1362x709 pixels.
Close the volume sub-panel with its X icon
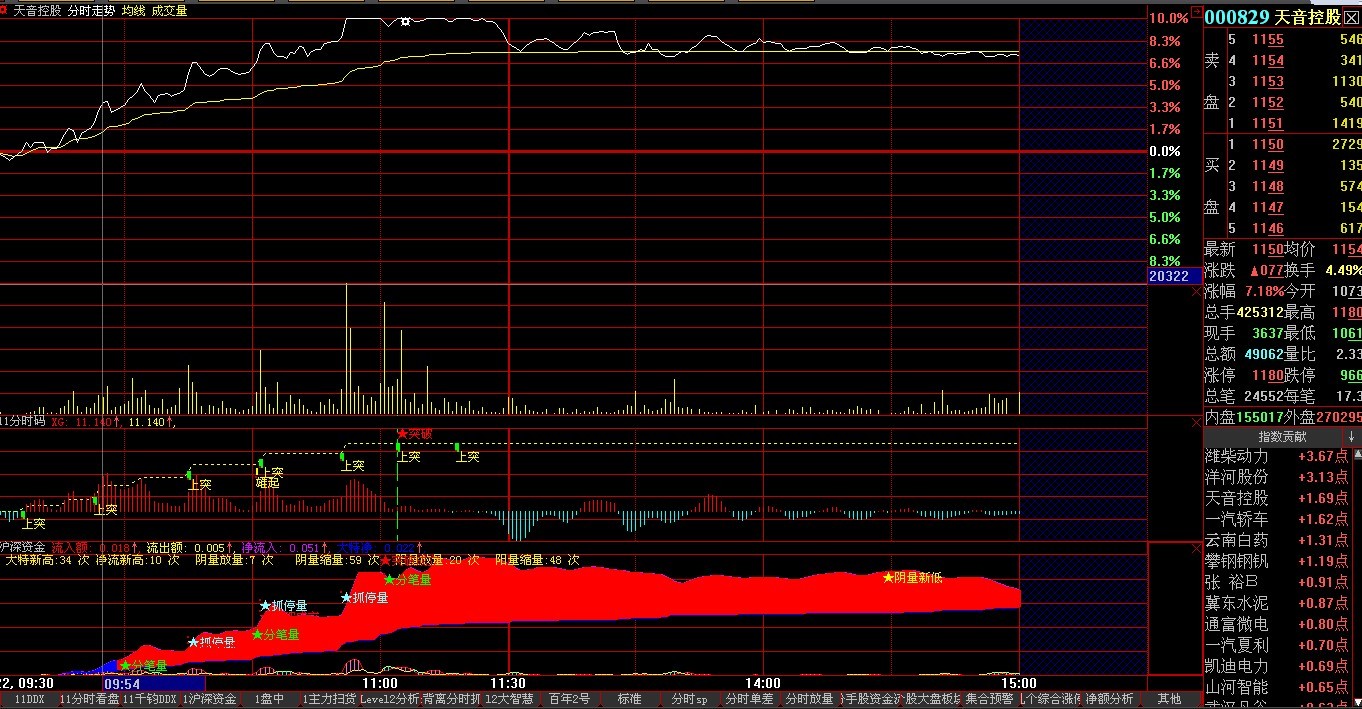pyautogui.click(x=1195, y=291)
